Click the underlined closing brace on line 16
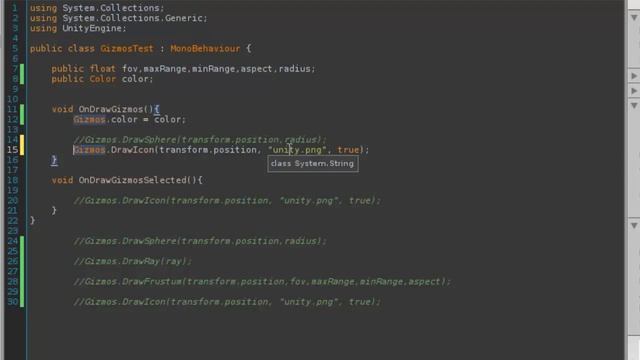Image resolution: width=640 pixels, height=360 pixels. click(x=54, y=160)
